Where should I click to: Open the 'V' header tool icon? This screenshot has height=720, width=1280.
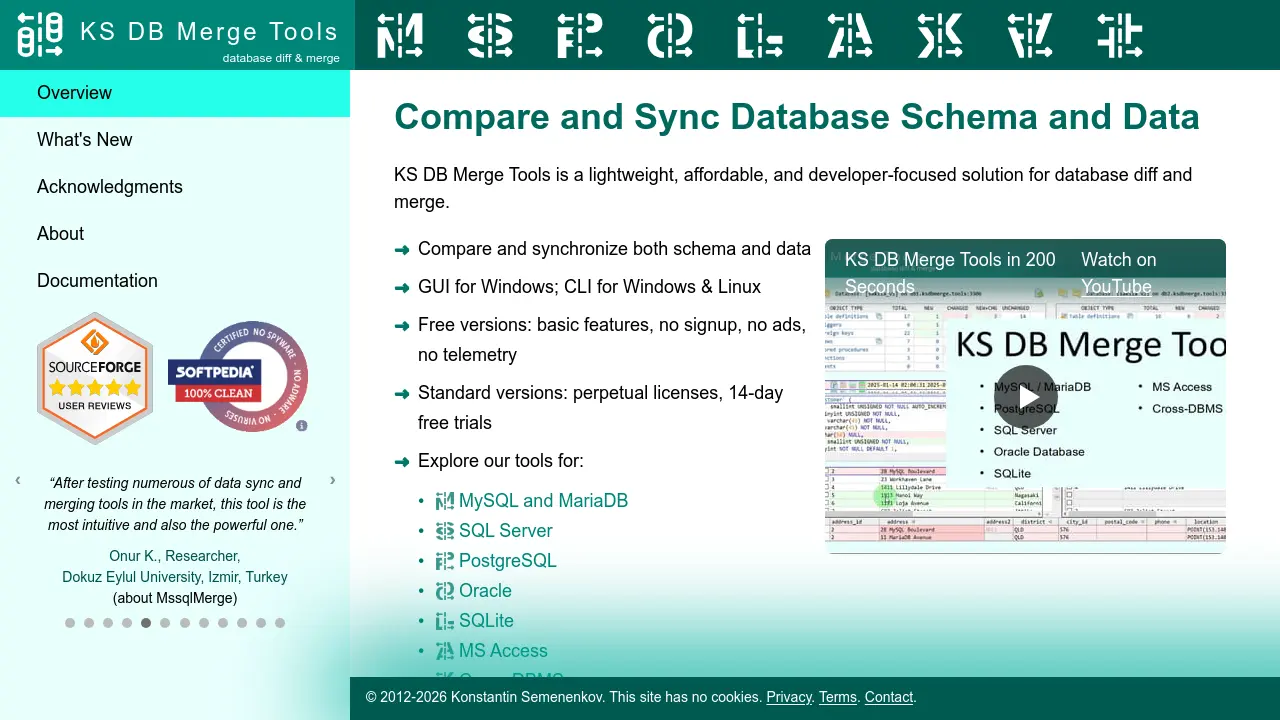click(x=1030, y=35)
